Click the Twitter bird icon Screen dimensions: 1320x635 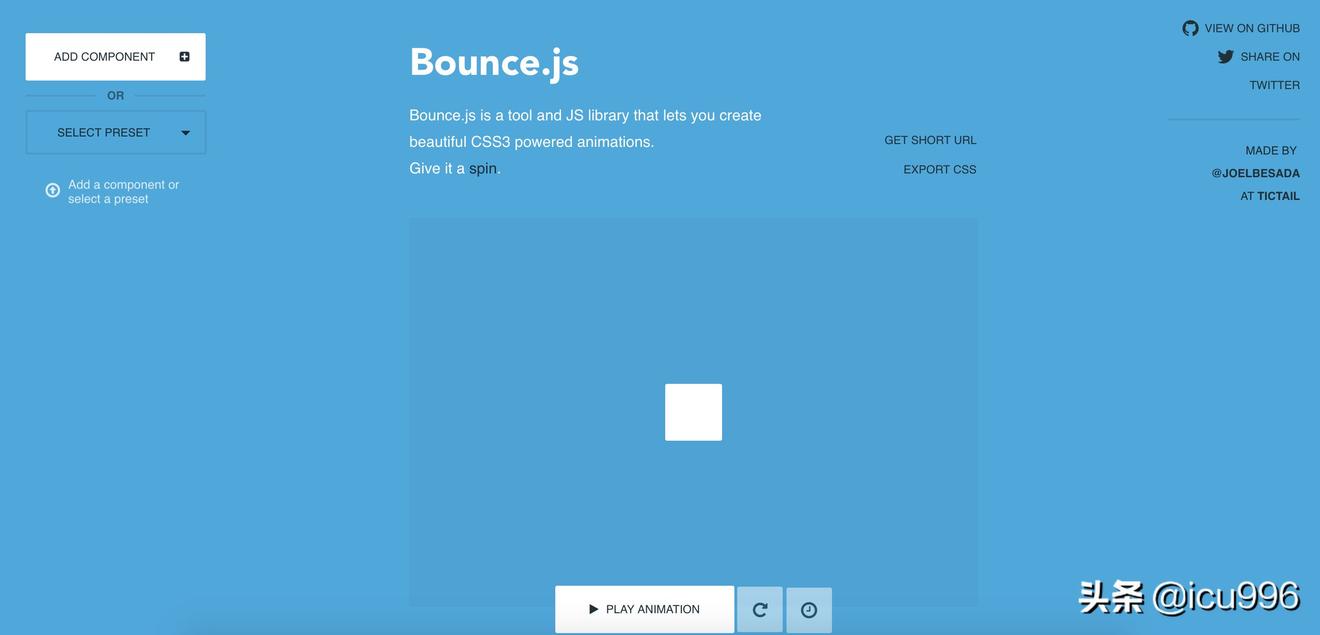coord(1225,57)
